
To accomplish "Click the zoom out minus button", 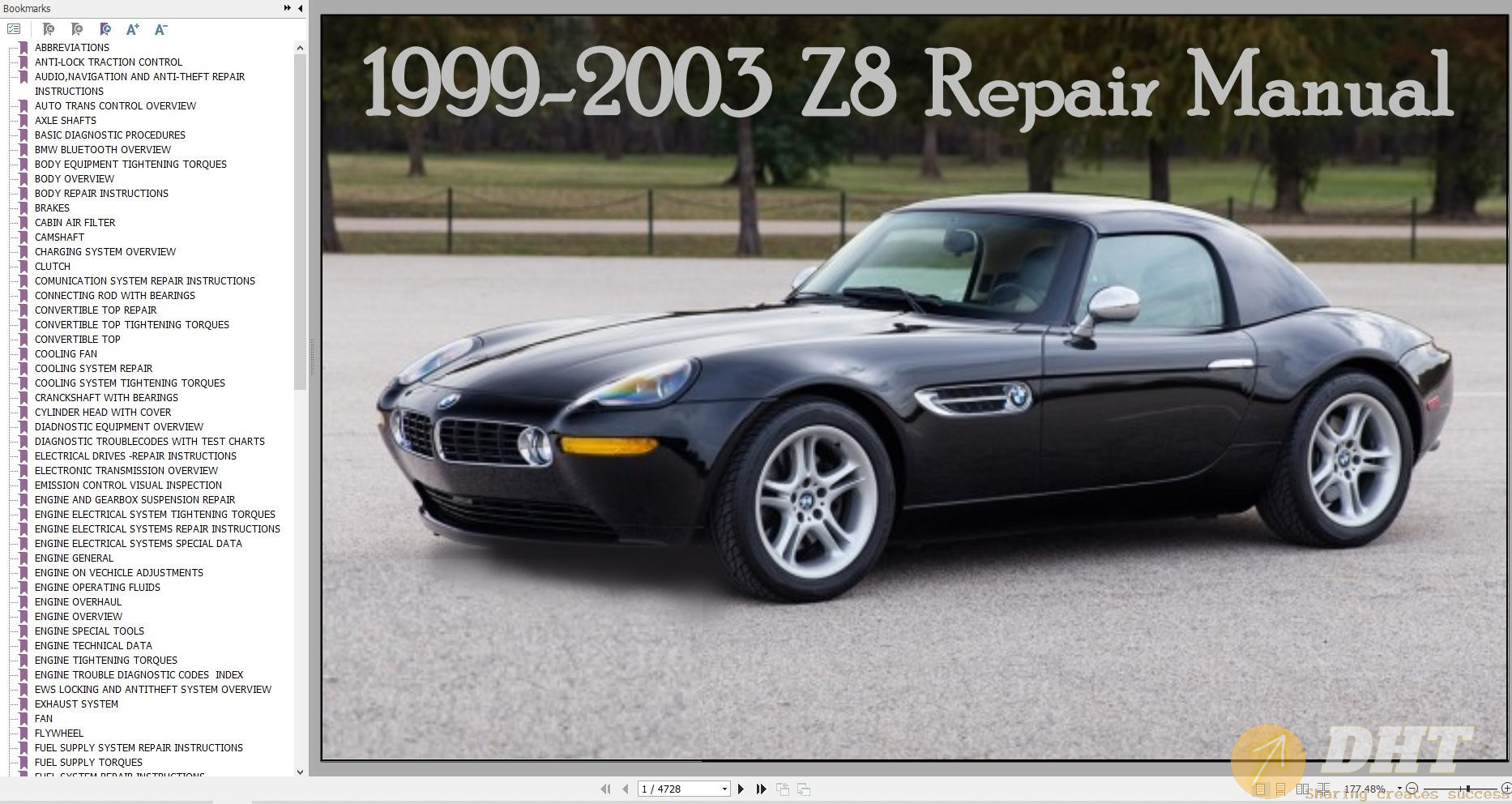I will [1412, 789].
